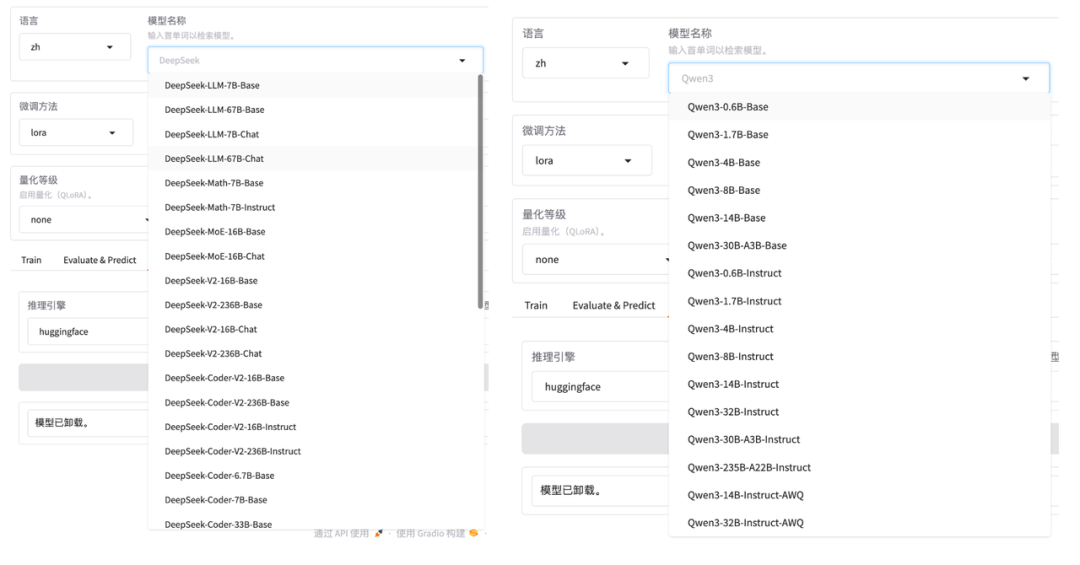1080x565 pixels.
Task: Select DeepSeek-MoE-16B-Base
Action: tap(313, 232)
